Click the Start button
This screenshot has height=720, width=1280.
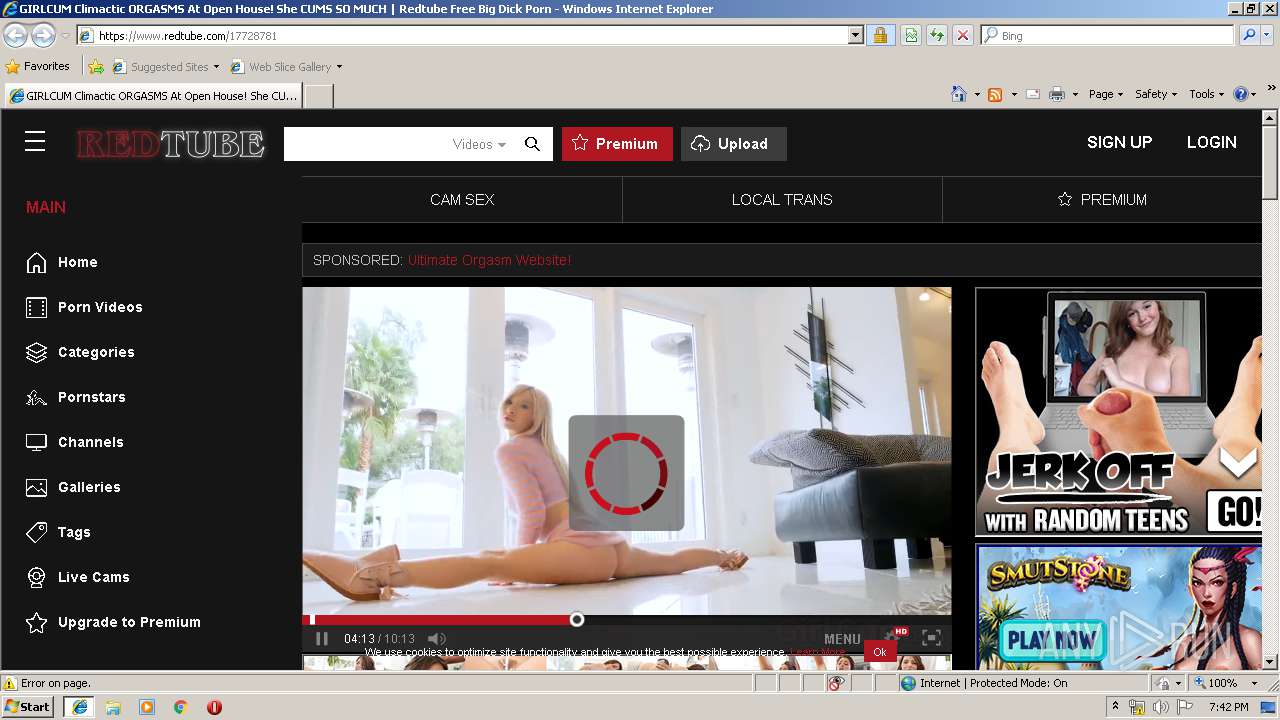28,707
